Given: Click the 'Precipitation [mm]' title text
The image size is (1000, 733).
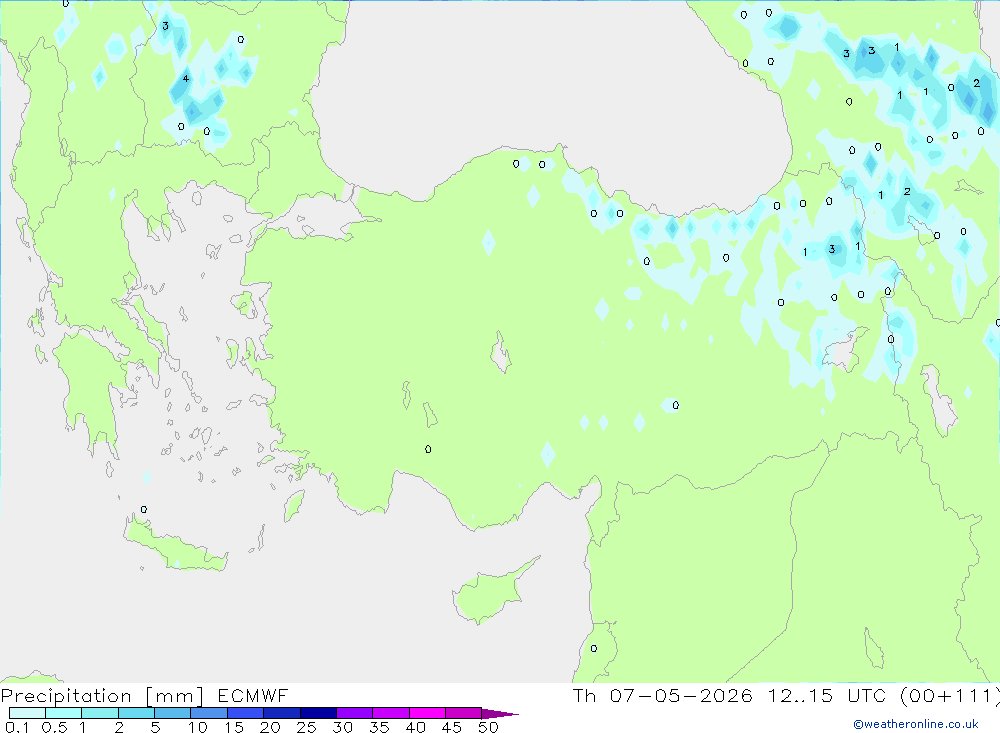Looking at the screenshot, I should point(102,696).
